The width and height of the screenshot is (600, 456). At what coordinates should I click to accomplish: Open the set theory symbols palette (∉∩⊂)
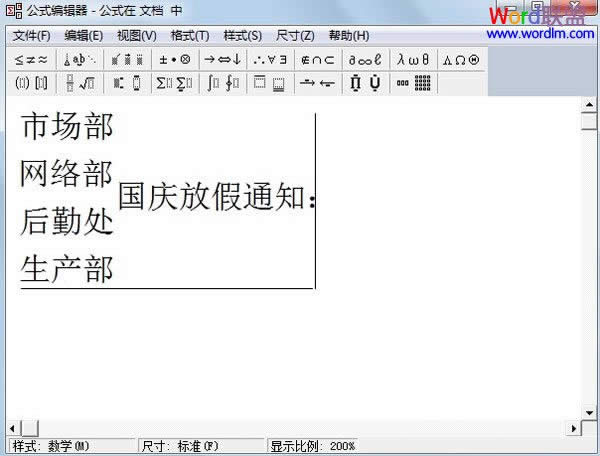coord(320,59)
